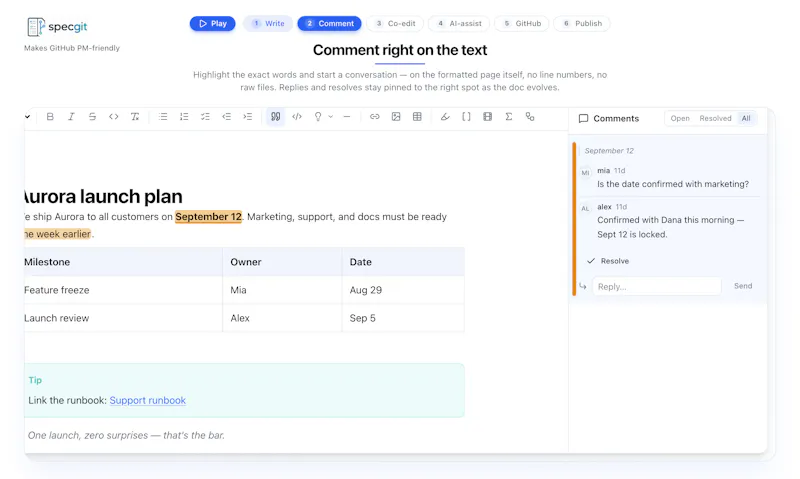The width and height of the screenshot is (800, 479).
Task: Click the Alex owner cell
Action: [x=282, y=318]
